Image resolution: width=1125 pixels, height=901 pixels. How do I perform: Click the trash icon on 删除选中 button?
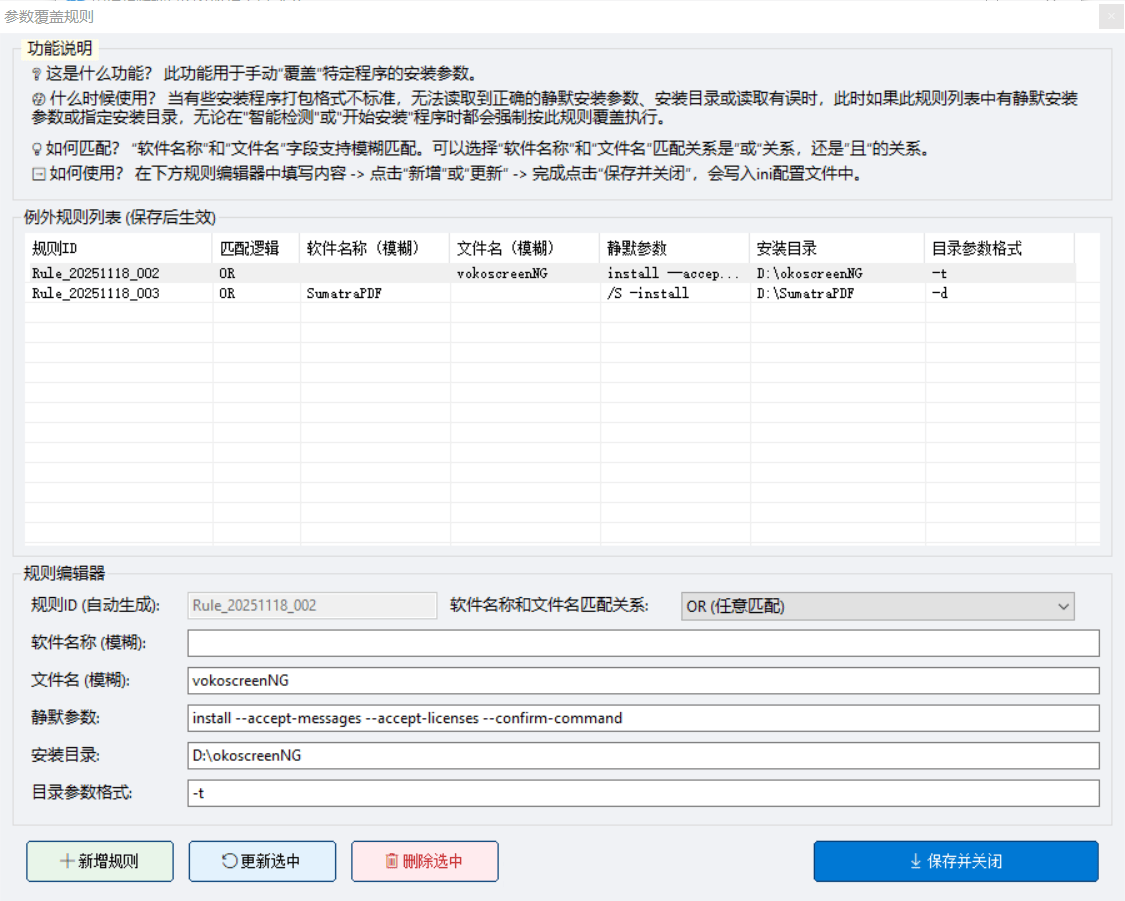pos(390,861)
